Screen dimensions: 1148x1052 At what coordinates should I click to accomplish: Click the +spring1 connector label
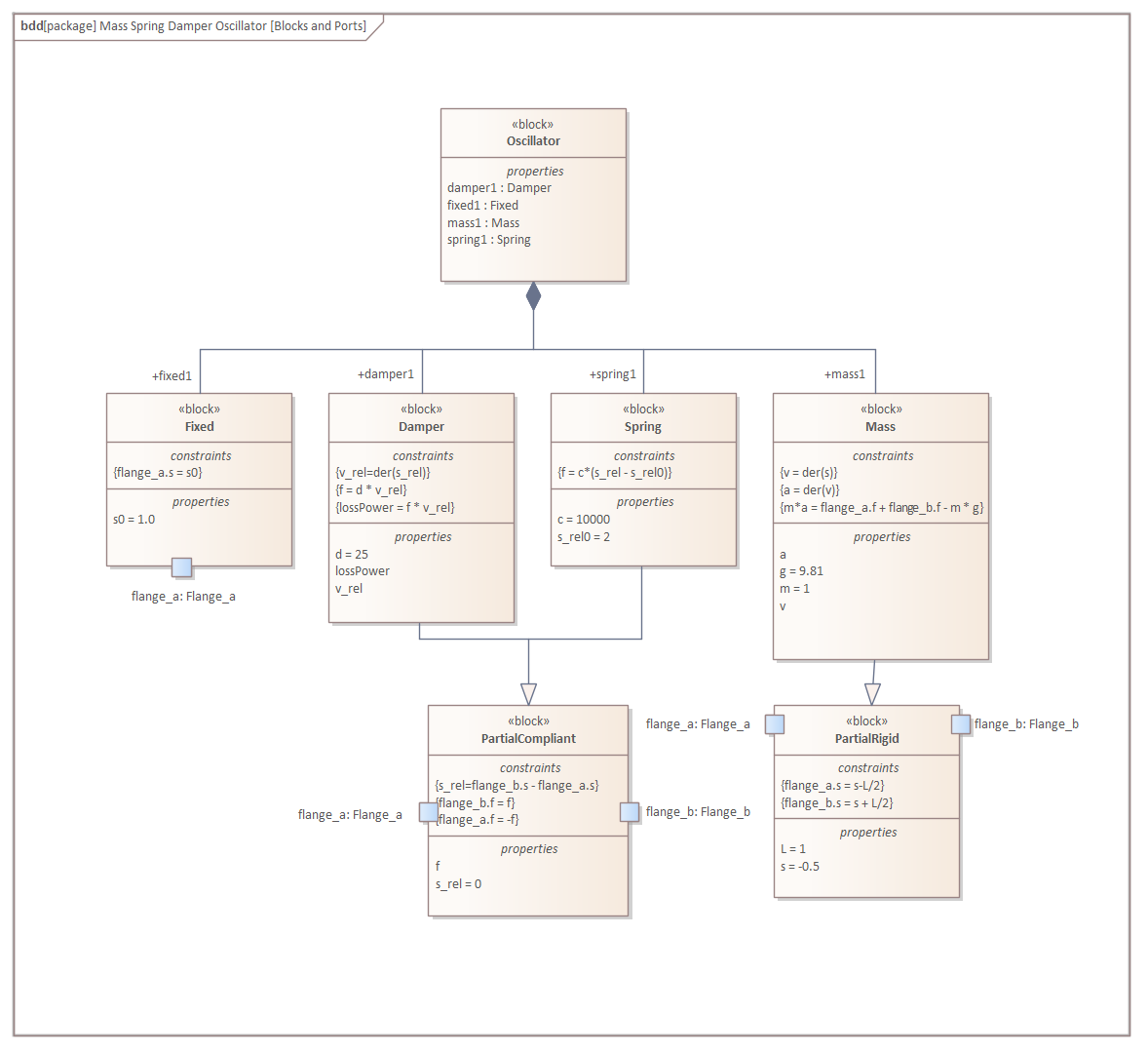613,374
